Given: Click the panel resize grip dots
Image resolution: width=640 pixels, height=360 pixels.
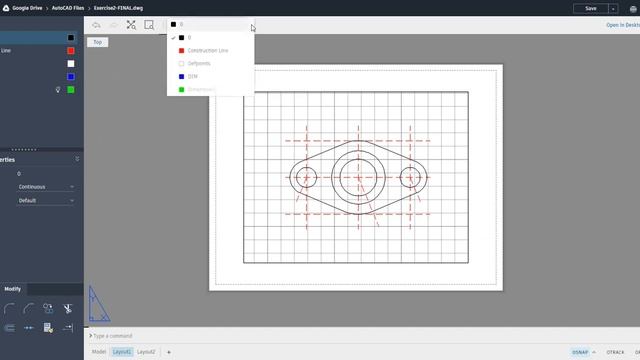Looking at the screenshot, I should point(24,149).
